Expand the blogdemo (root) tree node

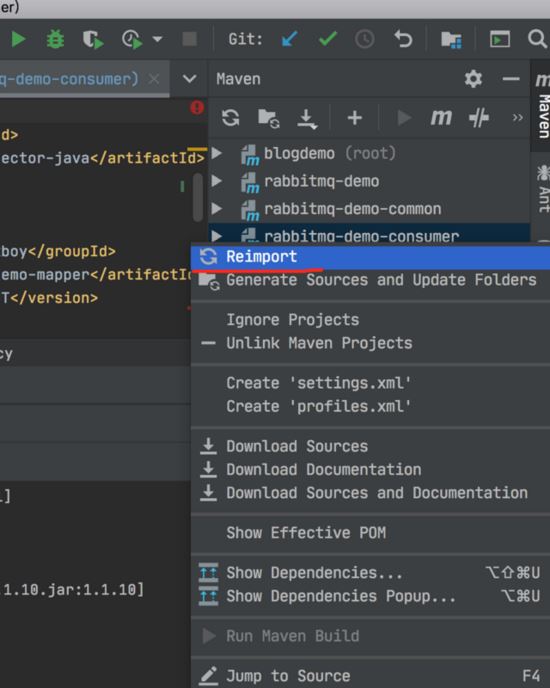click(216, 153)
